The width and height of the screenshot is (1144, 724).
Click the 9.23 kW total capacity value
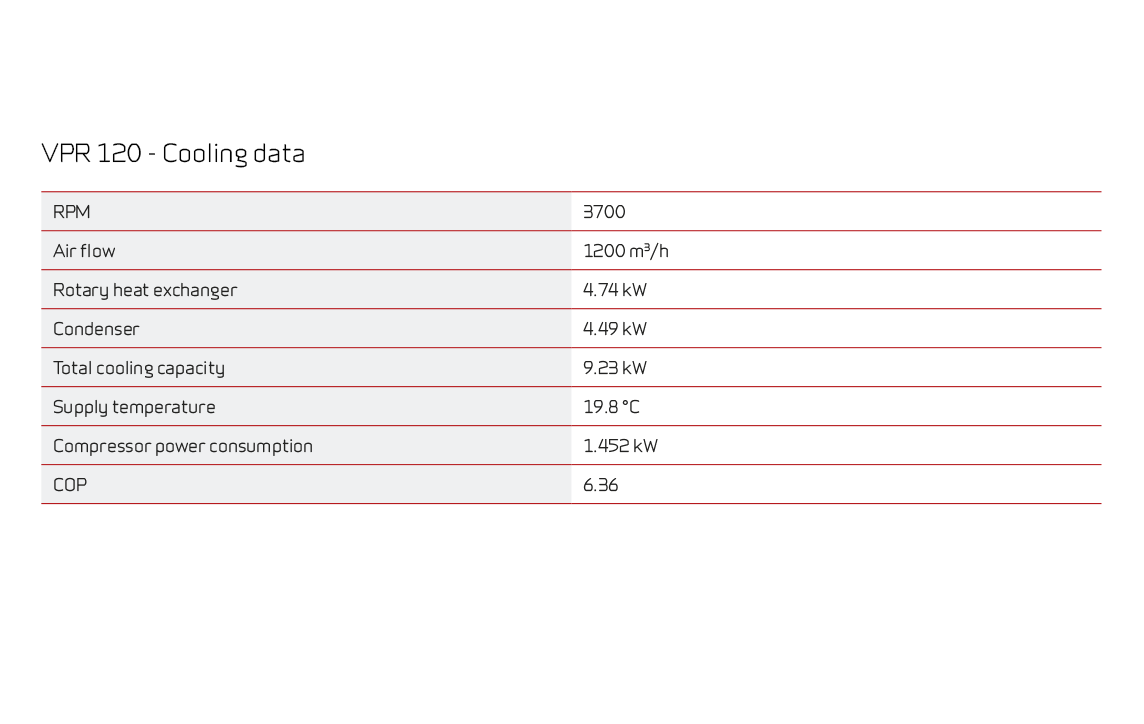[x=615, y=368]
